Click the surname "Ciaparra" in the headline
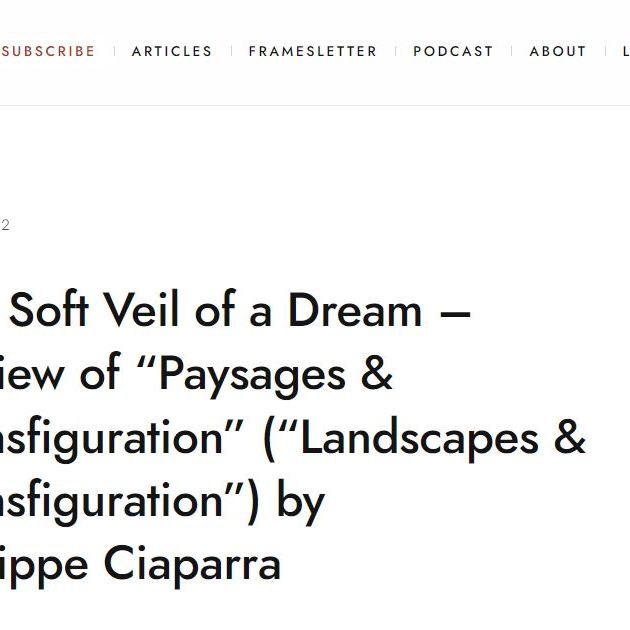This screenshot has width=630, height=630. coord(192,565)
